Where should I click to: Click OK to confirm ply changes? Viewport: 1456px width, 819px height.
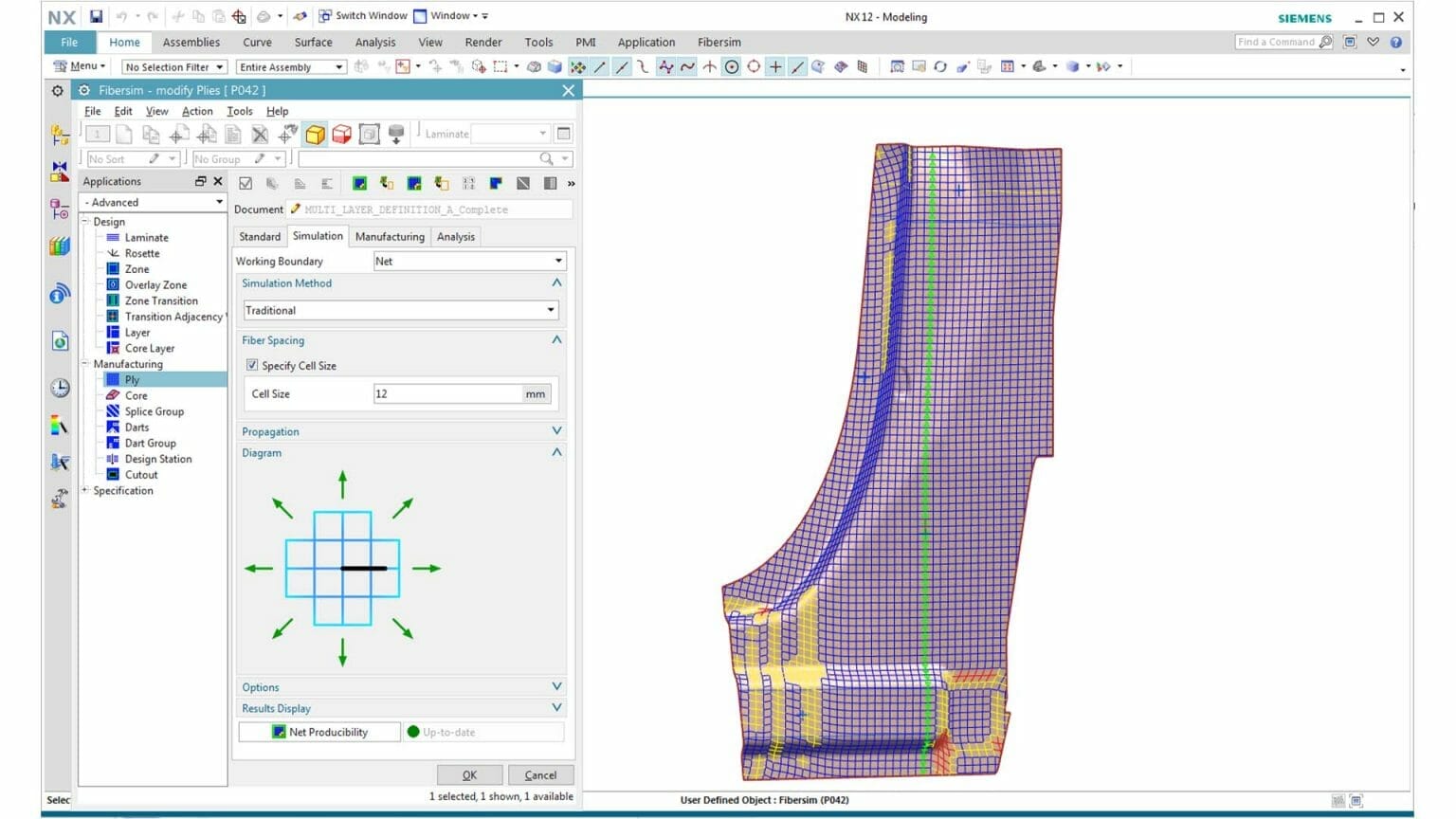click(469, 774)
